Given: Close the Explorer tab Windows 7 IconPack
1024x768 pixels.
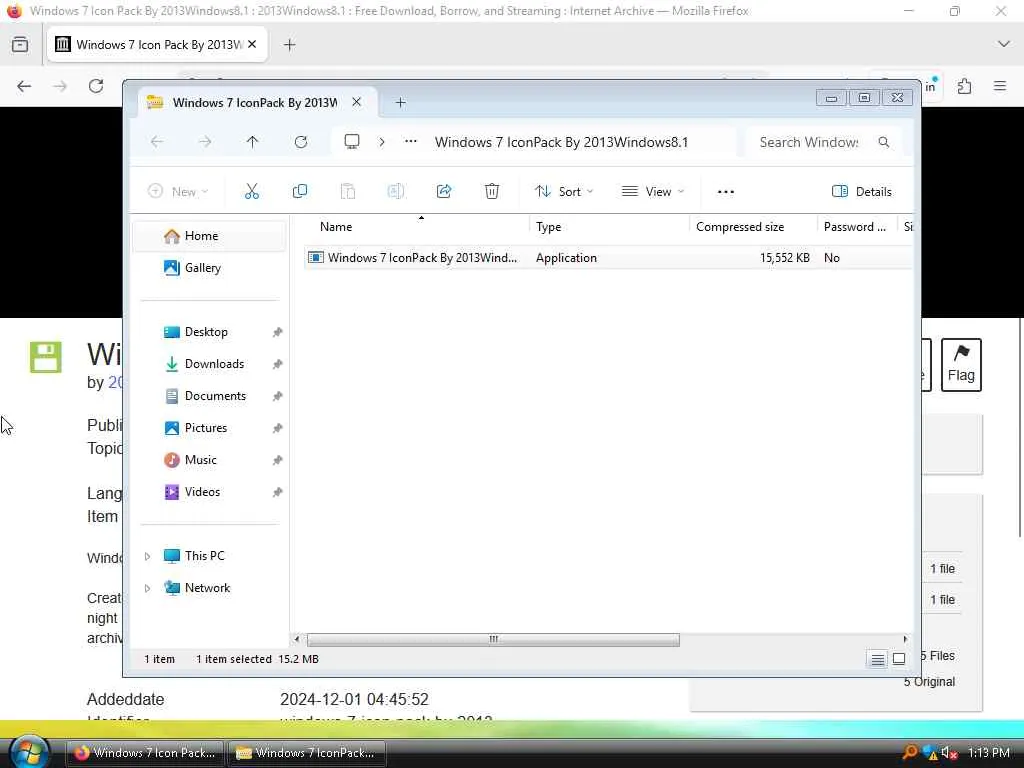Looking at the screenshot, I should click(357, 102).
